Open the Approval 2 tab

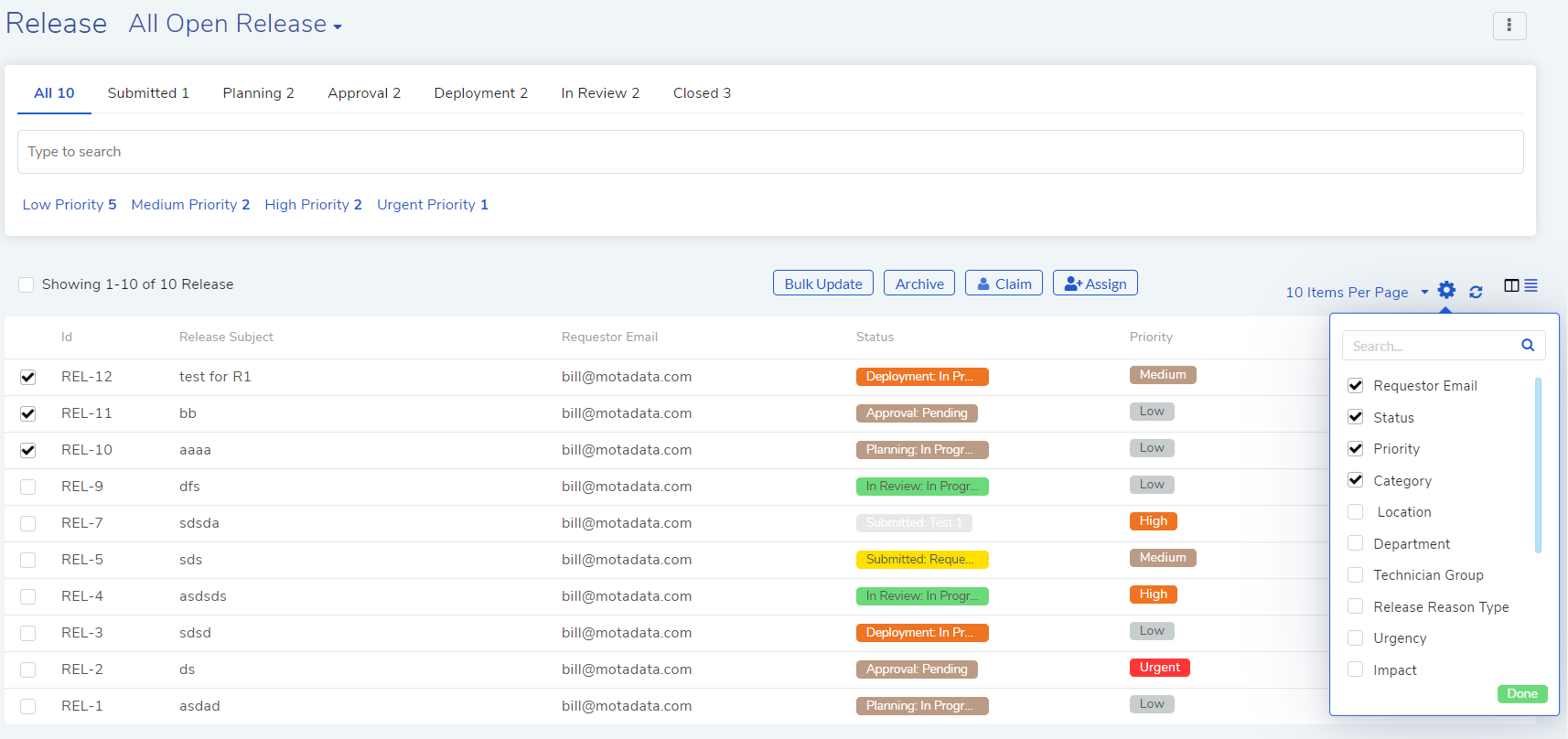(364, 93)
